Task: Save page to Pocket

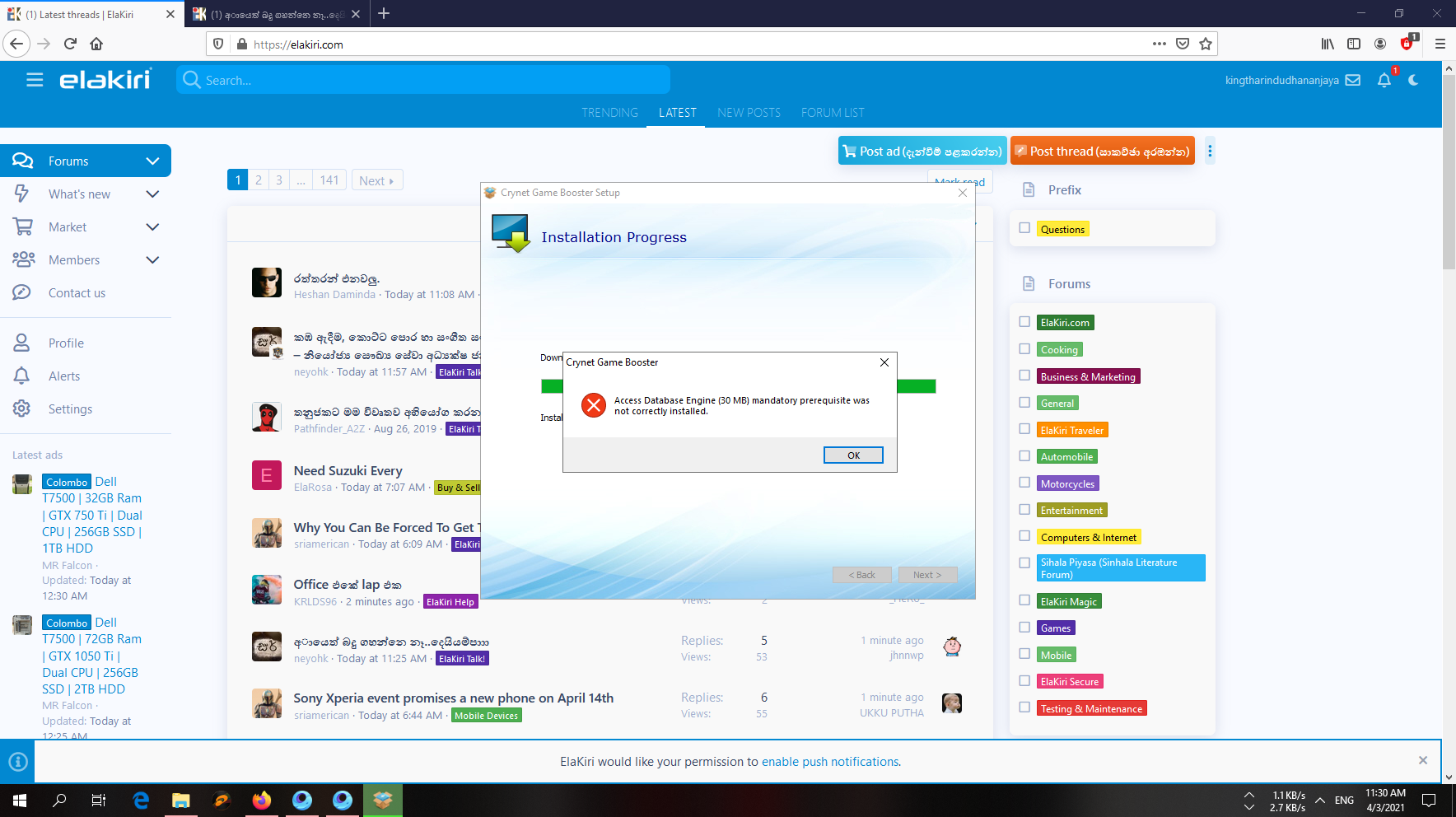Action: pyautogui.click(x=1183, y=44)
